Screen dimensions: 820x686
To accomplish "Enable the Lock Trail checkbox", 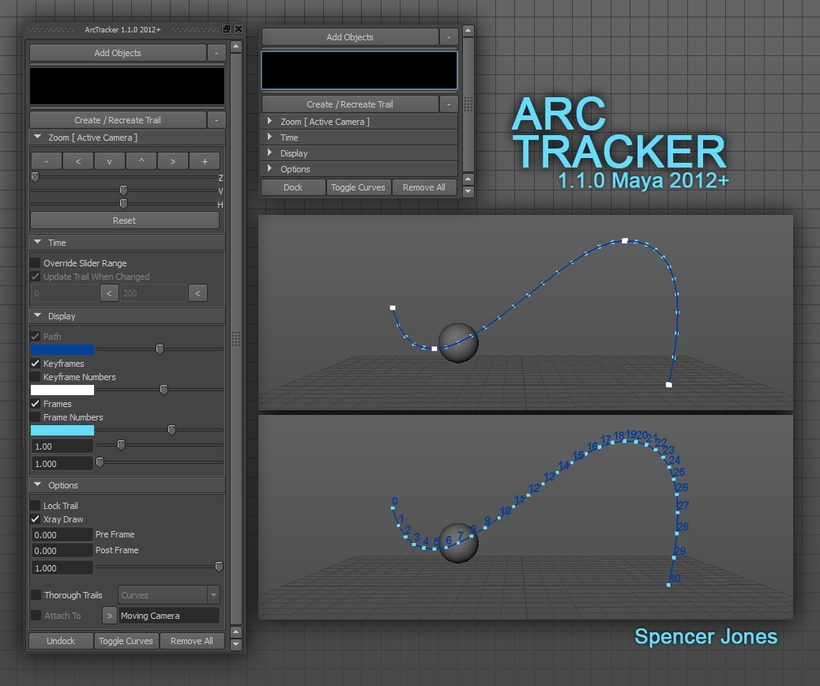I will click(x=33, y=505).
